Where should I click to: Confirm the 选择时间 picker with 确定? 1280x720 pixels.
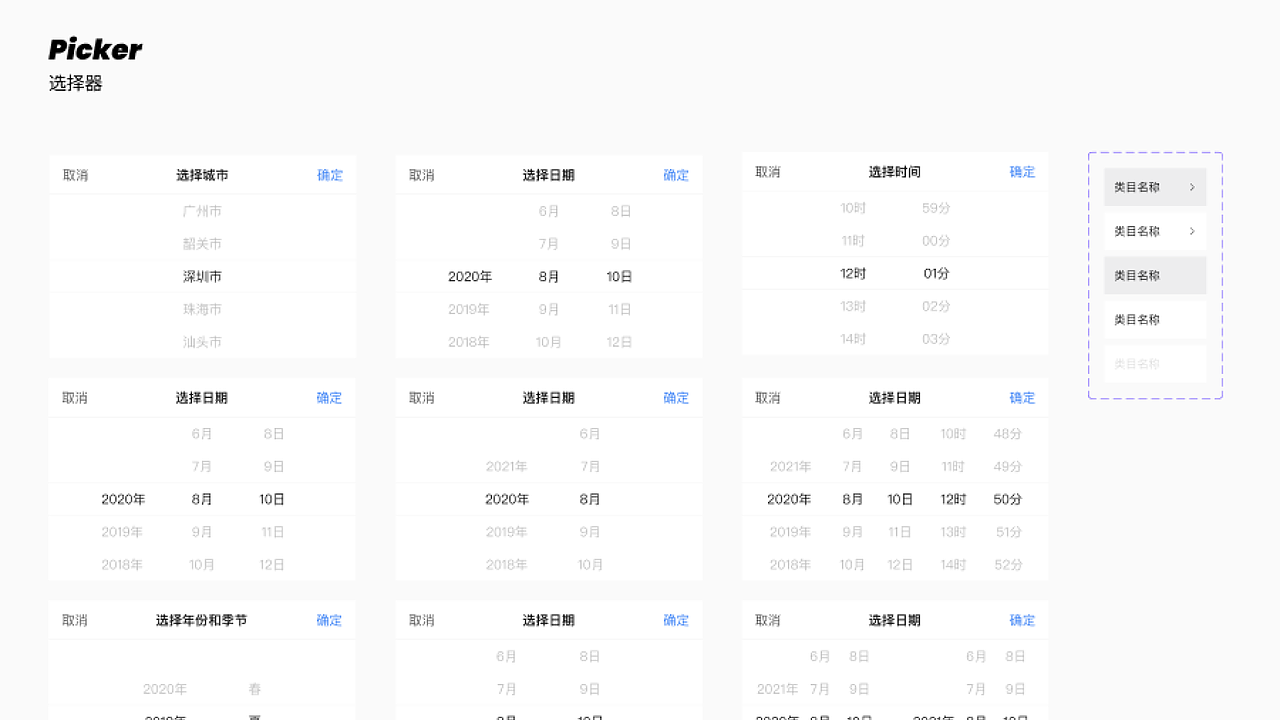1022,171
